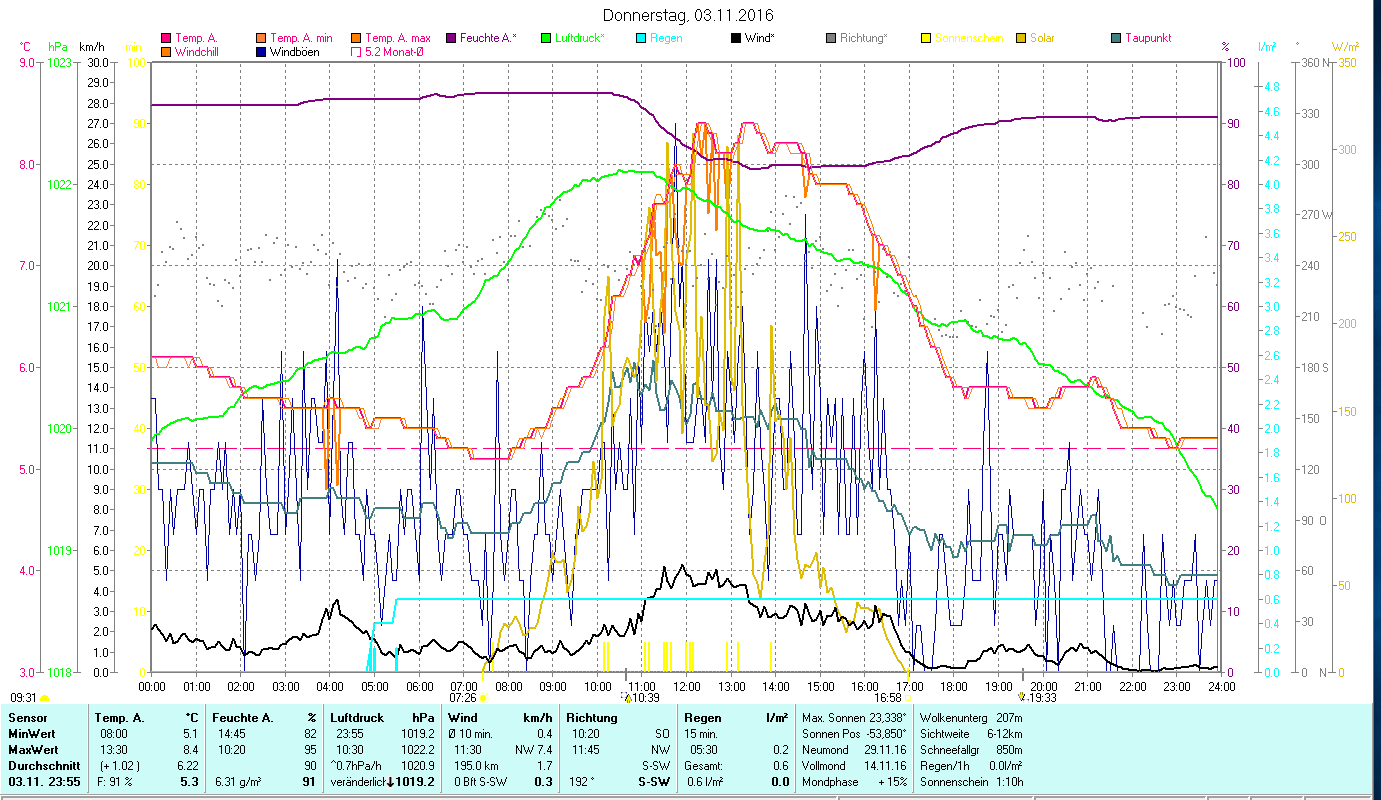
Task: Click the red falling pressure trend arrow
Action: pyautogui.click(x=390, y=782)
